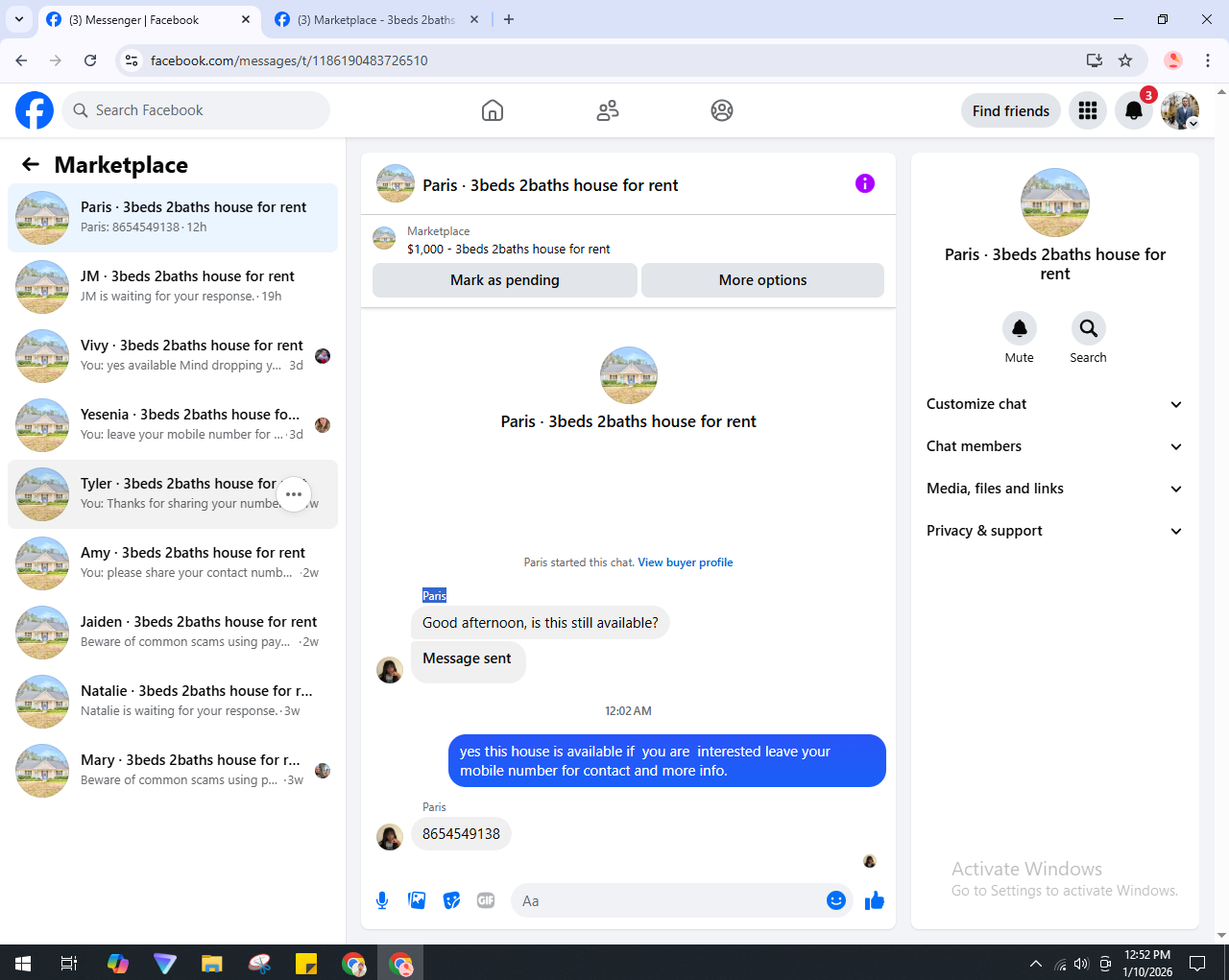This screenshot has width=1229, height=980.
Task: Open a new browser tab
Action: click(x=509, y=19)
